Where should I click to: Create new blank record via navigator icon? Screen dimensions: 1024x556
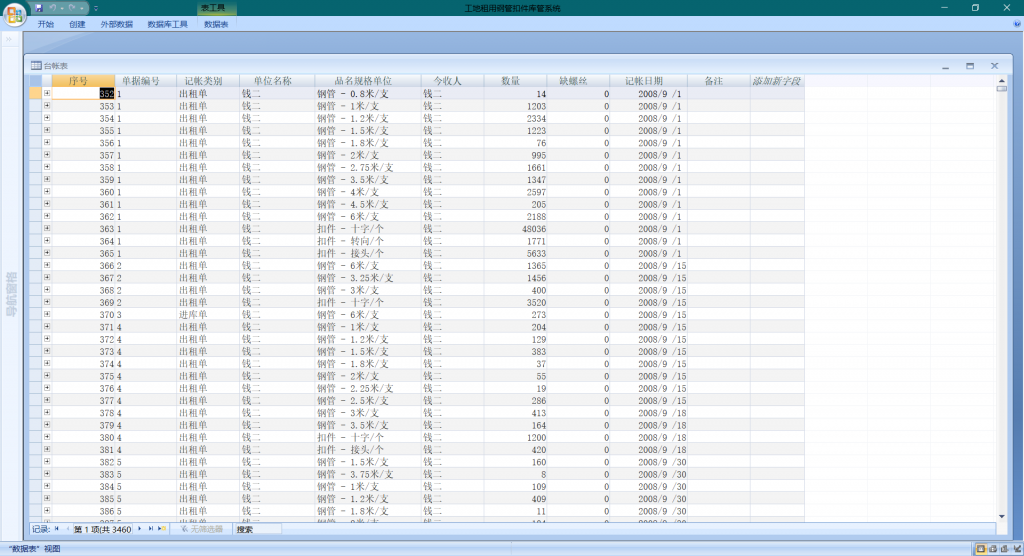[162, 528]
